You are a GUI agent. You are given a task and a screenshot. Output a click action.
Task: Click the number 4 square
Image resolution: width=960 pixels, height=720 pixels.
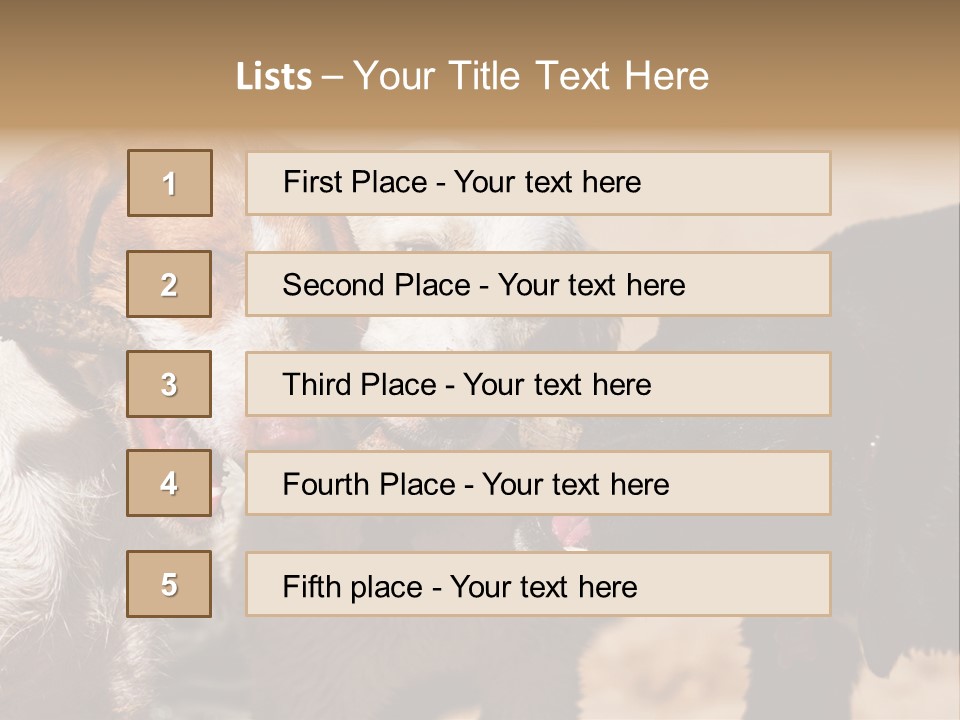[x=169, y=483]
